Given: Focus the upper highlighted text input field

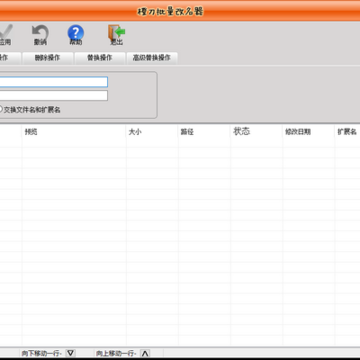Looking at the screenshot, I should (x=54, y=82).
